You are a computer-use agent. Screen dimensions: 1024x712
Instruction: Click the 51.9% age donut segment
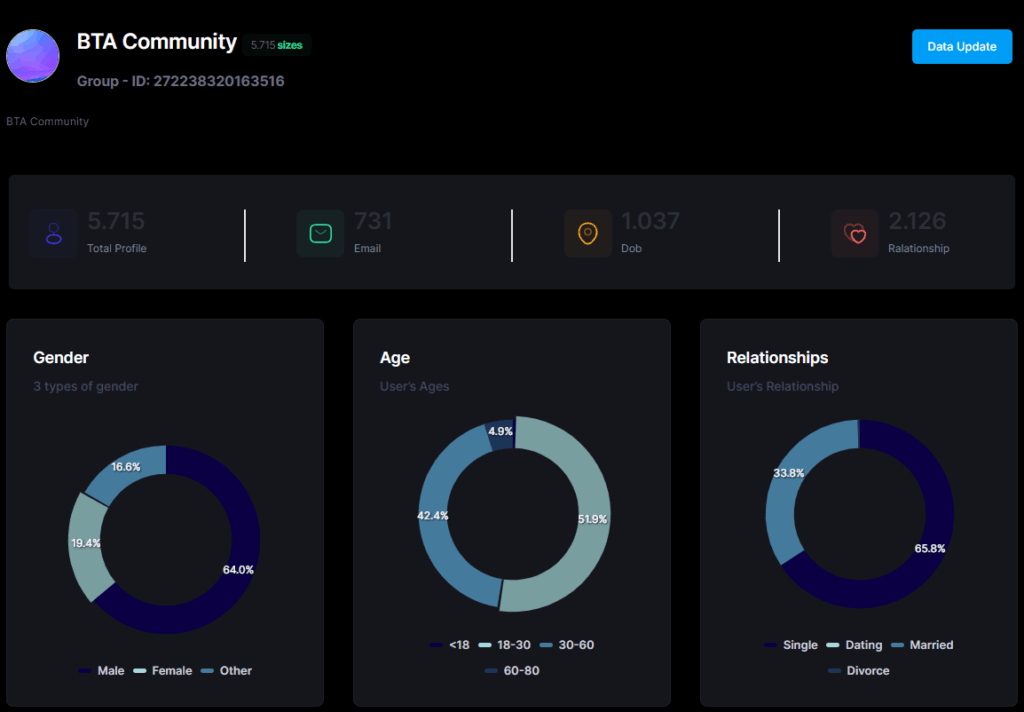[x=588, y=519]
